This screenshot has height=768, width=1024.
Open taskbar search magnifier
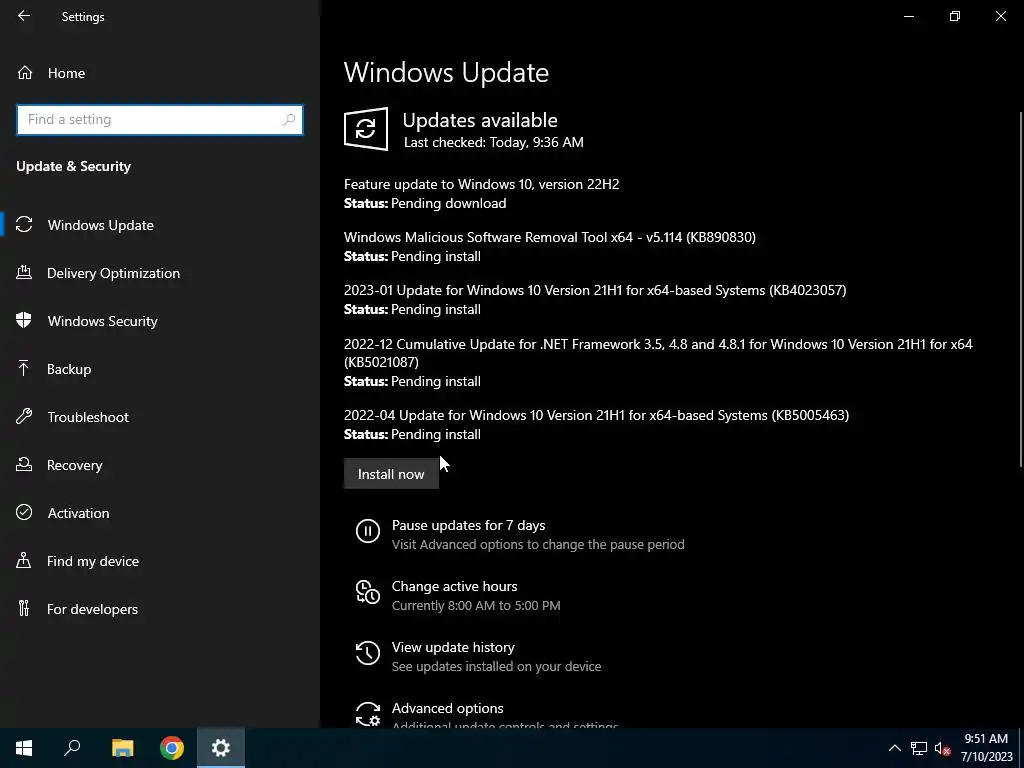click(x=72, y=748)
